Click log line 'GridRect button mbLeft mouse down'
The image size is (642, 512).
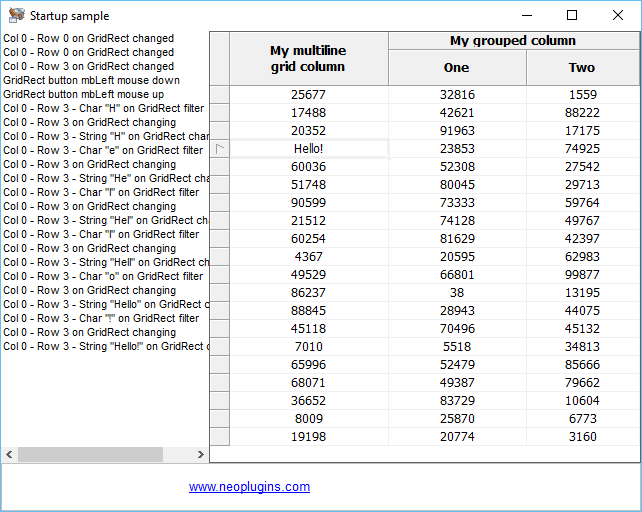tap(91, 80)
